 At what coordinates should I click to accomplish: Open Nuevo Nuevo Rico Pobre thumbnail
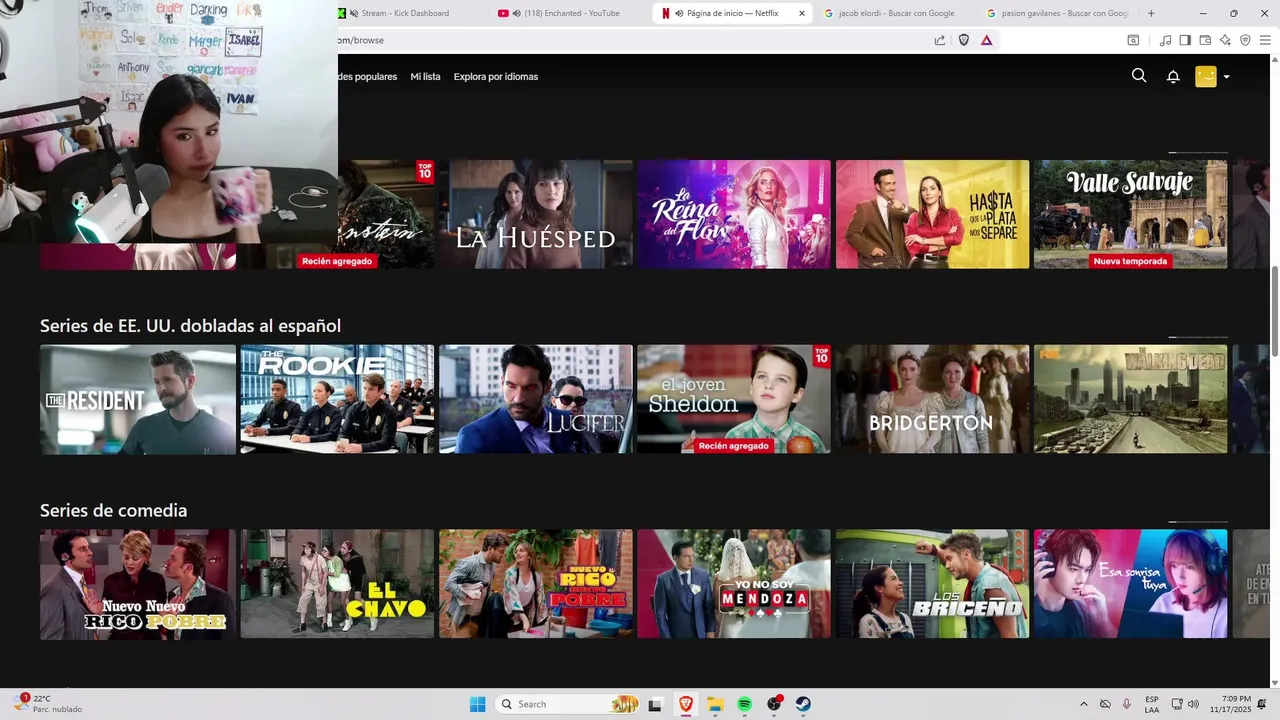pyautogui.click(x=138, y=584)
